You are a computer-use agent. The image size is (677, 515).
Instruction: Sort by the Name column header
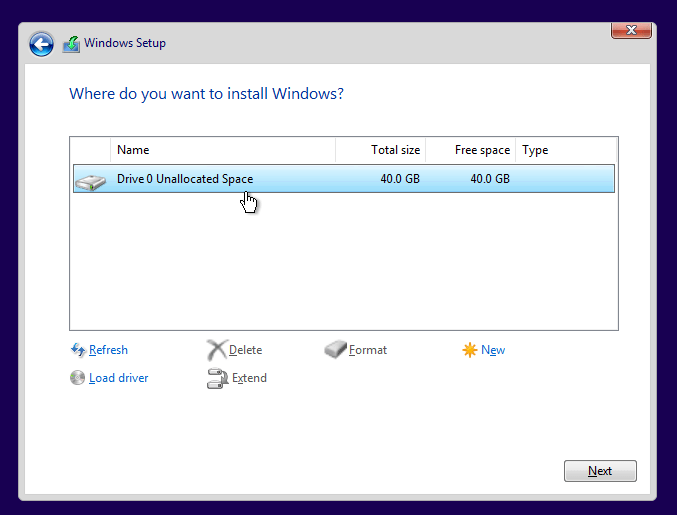click(x=223, y=150)
